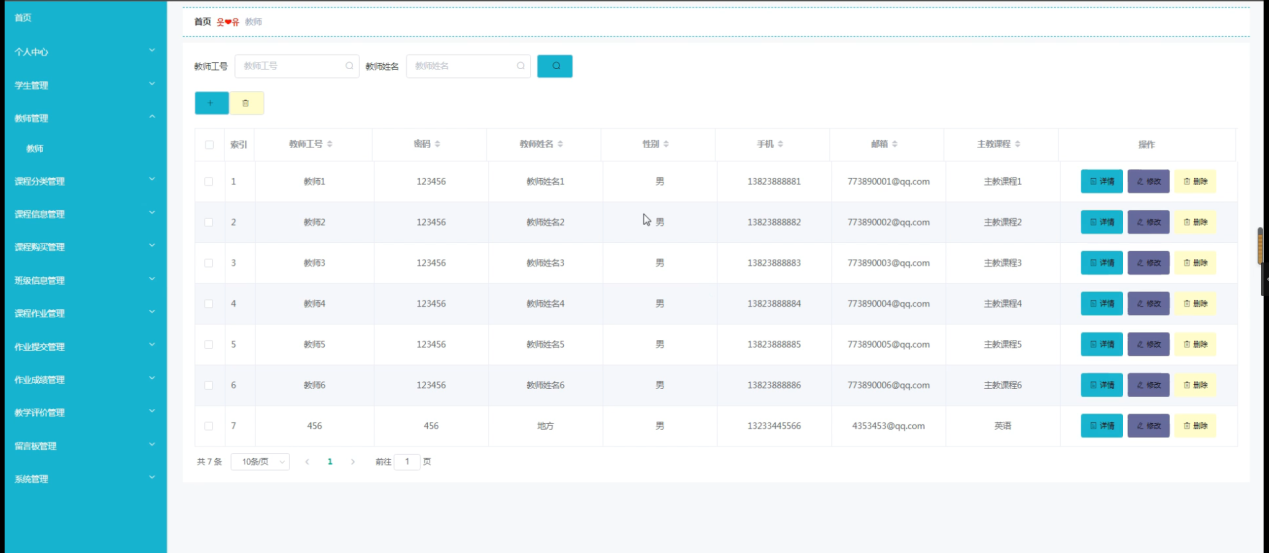The width and height of the screenshot is (1269, 553).
Task: Click the 主教课程4 cell
Action: (1002, 303)
